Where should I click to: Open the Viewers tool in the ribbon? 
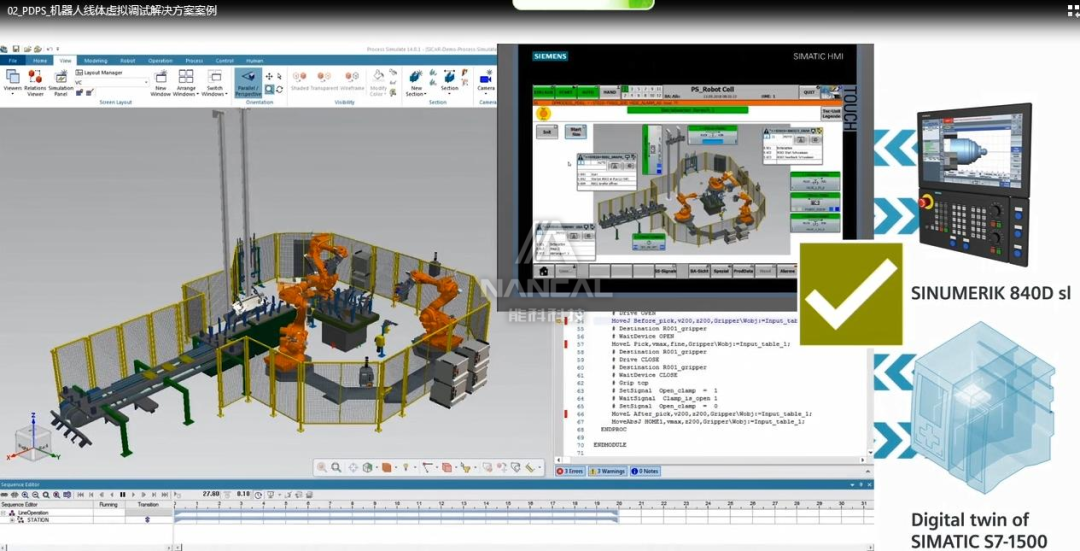pos(12,81)
